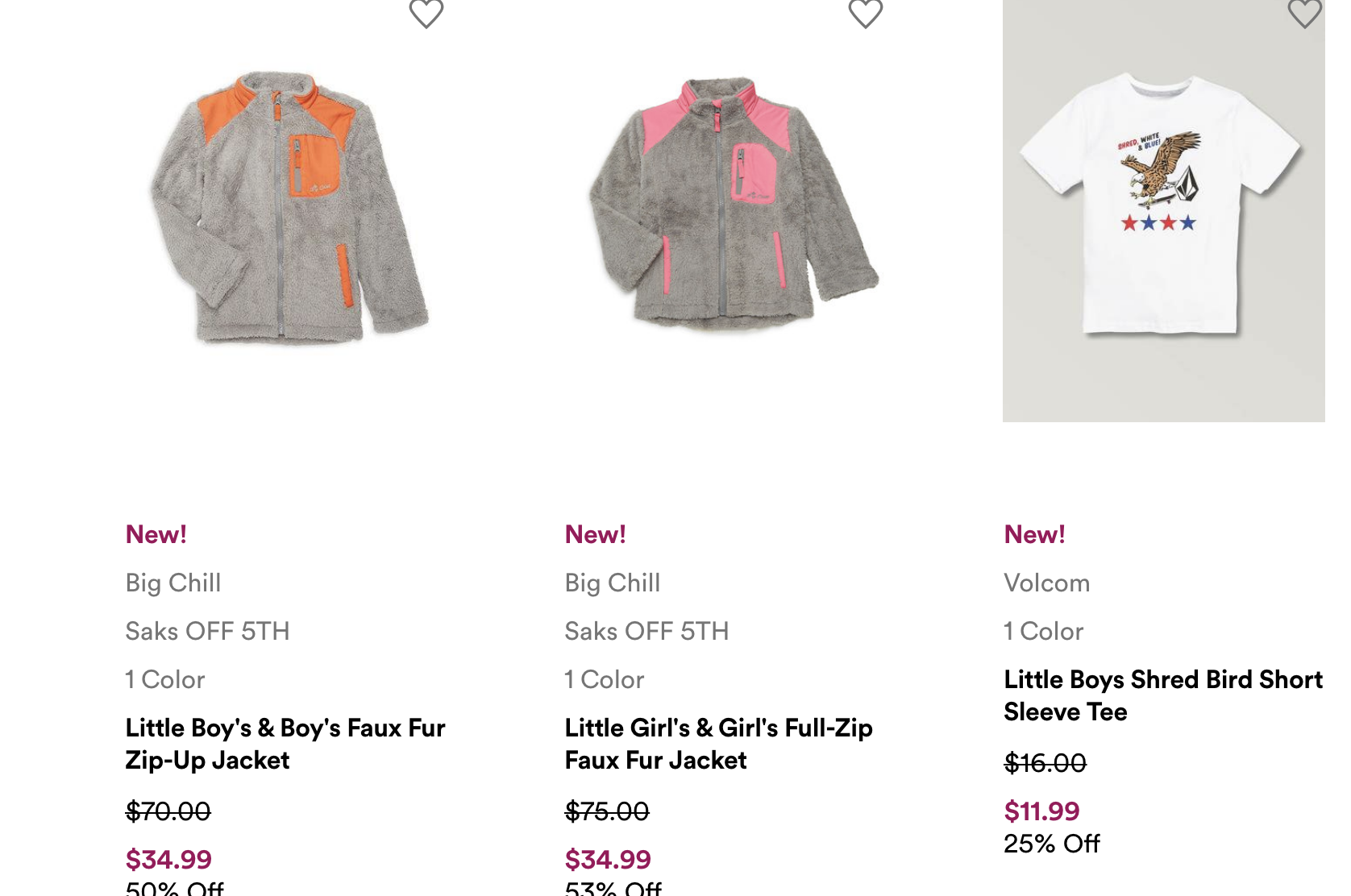Click the crossed-out $75.00 original price
This screenshot has height=896, width=1351.
607,811
